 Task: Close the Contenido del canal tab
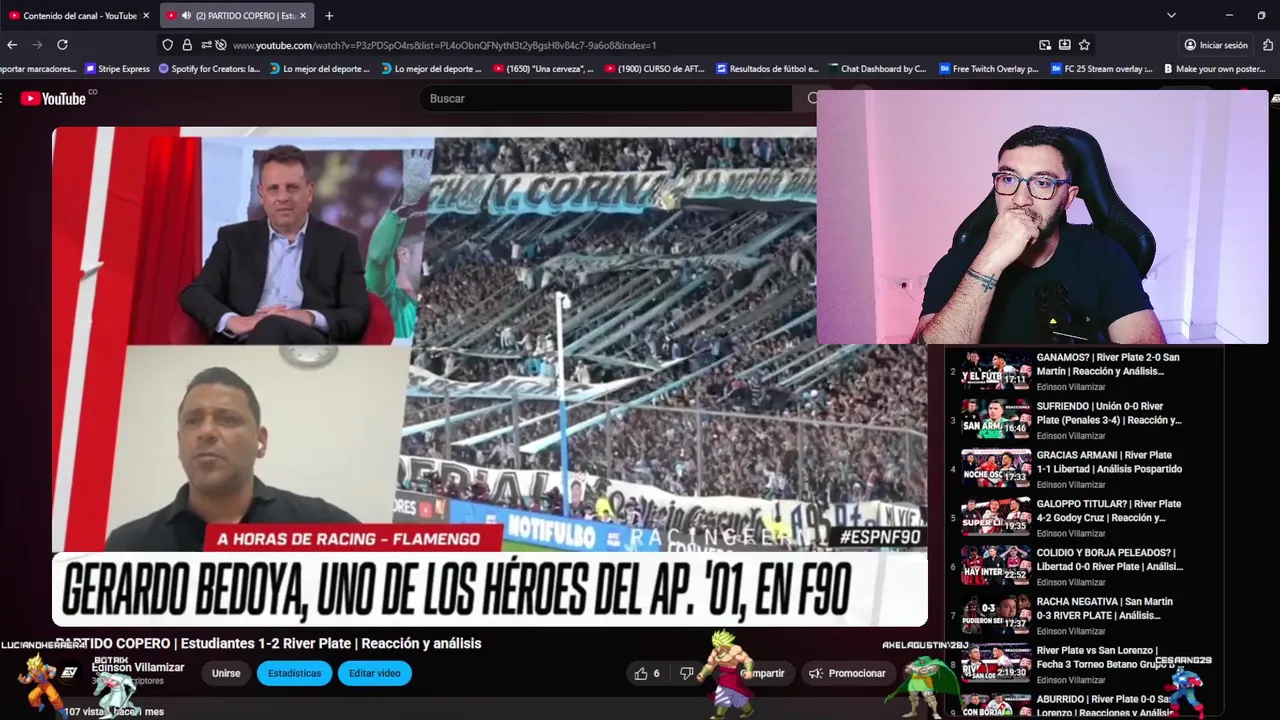pos(146,15)
